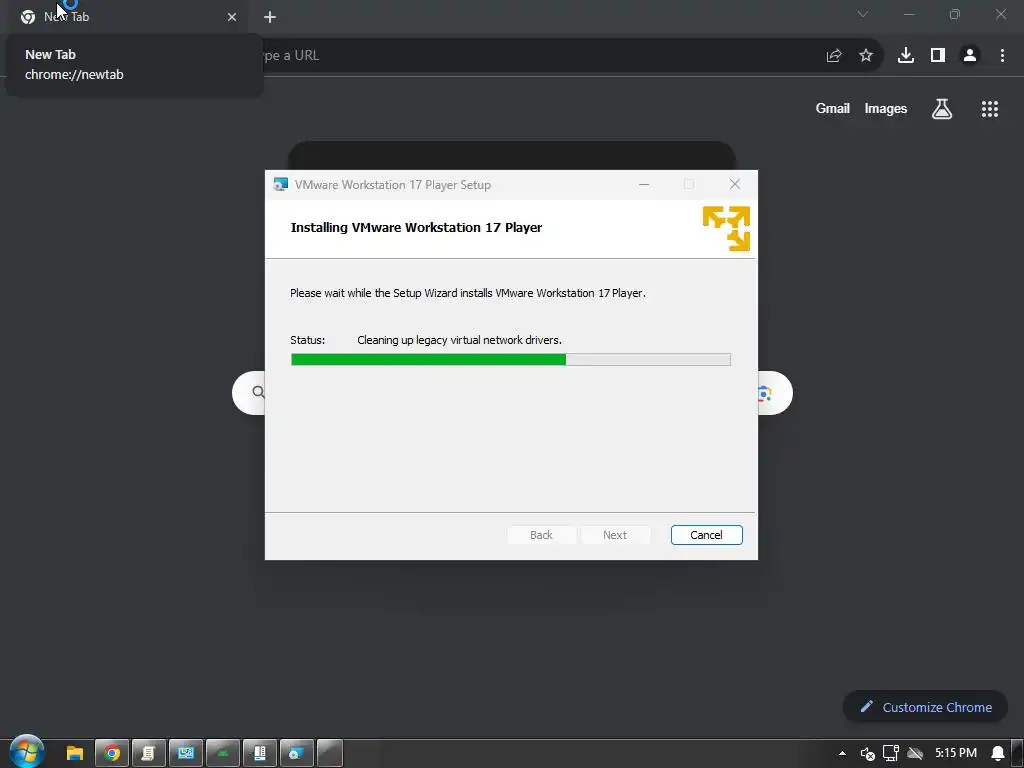Click the 5:15 PM clock
This screenshot has height=768, width=1024.
tap(956, 753)
